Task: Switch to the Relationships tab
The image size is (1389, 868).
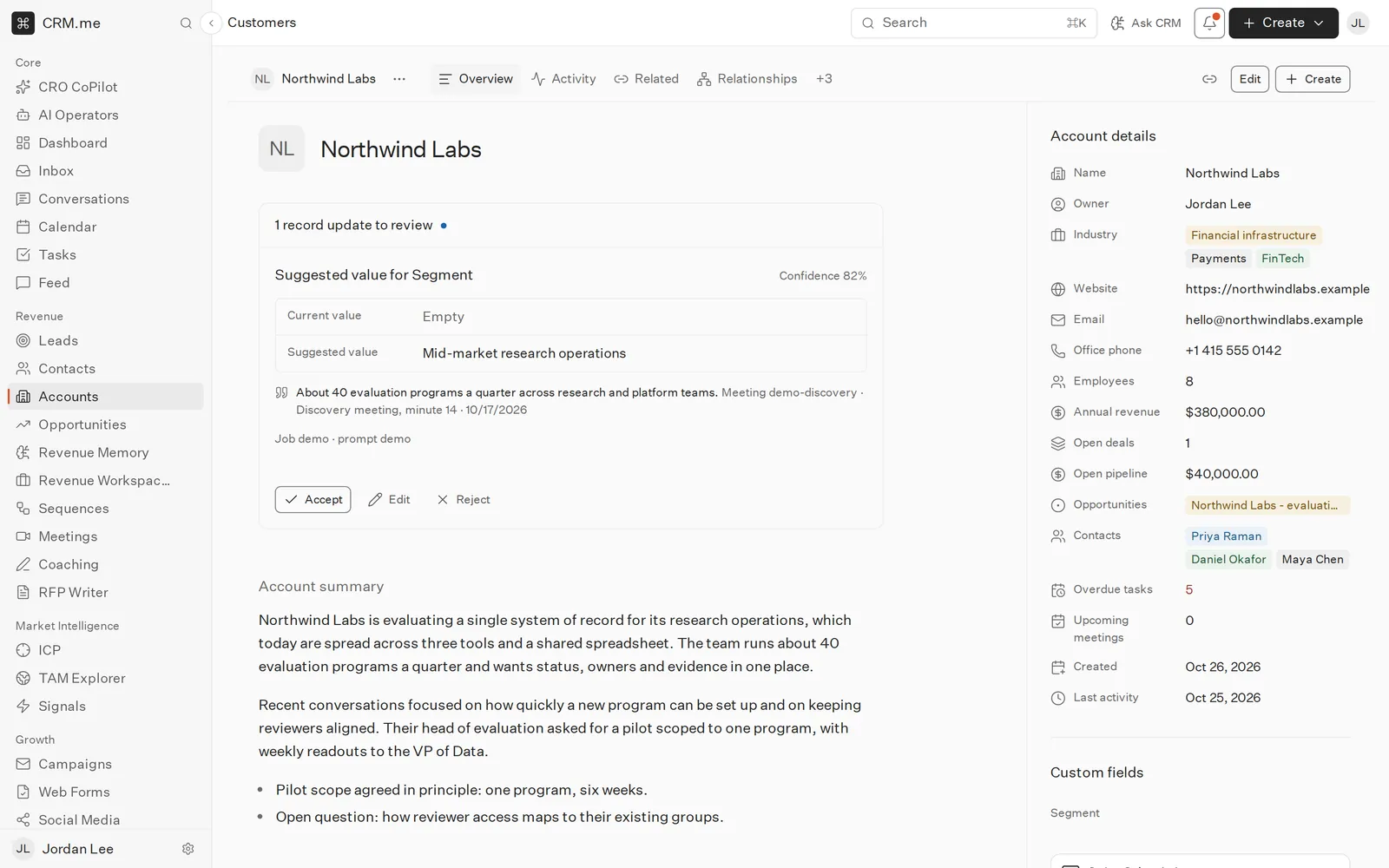Action: click(x=747, y=79)
